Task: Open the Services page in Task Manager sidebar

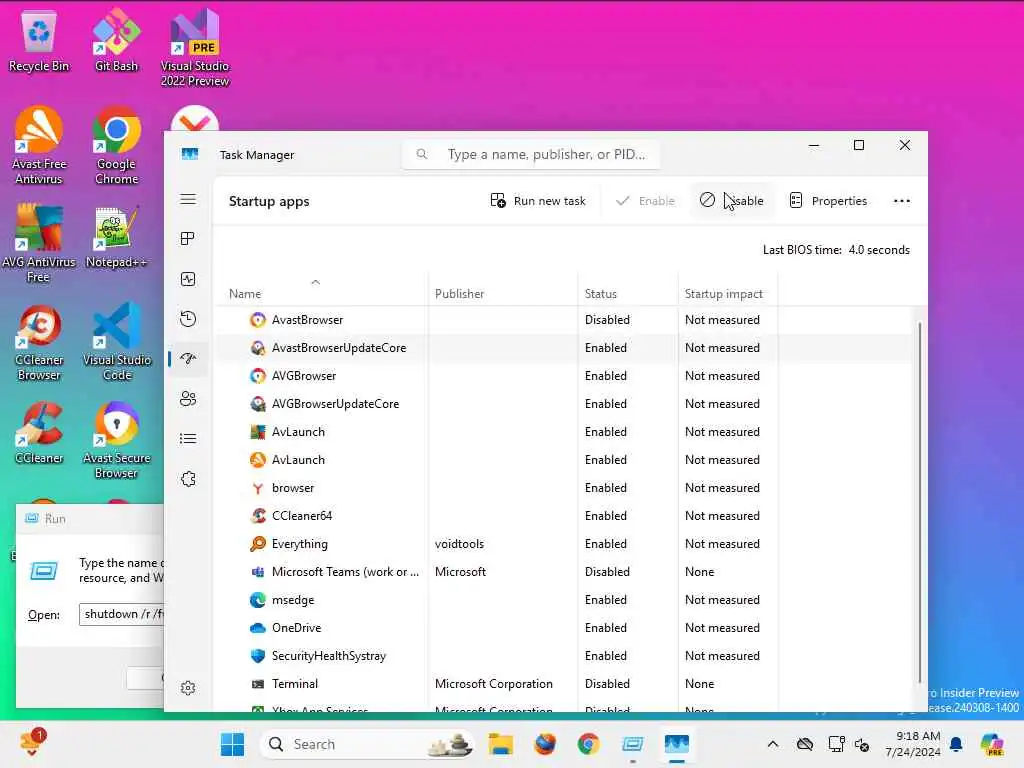Action: click(188, 479)
